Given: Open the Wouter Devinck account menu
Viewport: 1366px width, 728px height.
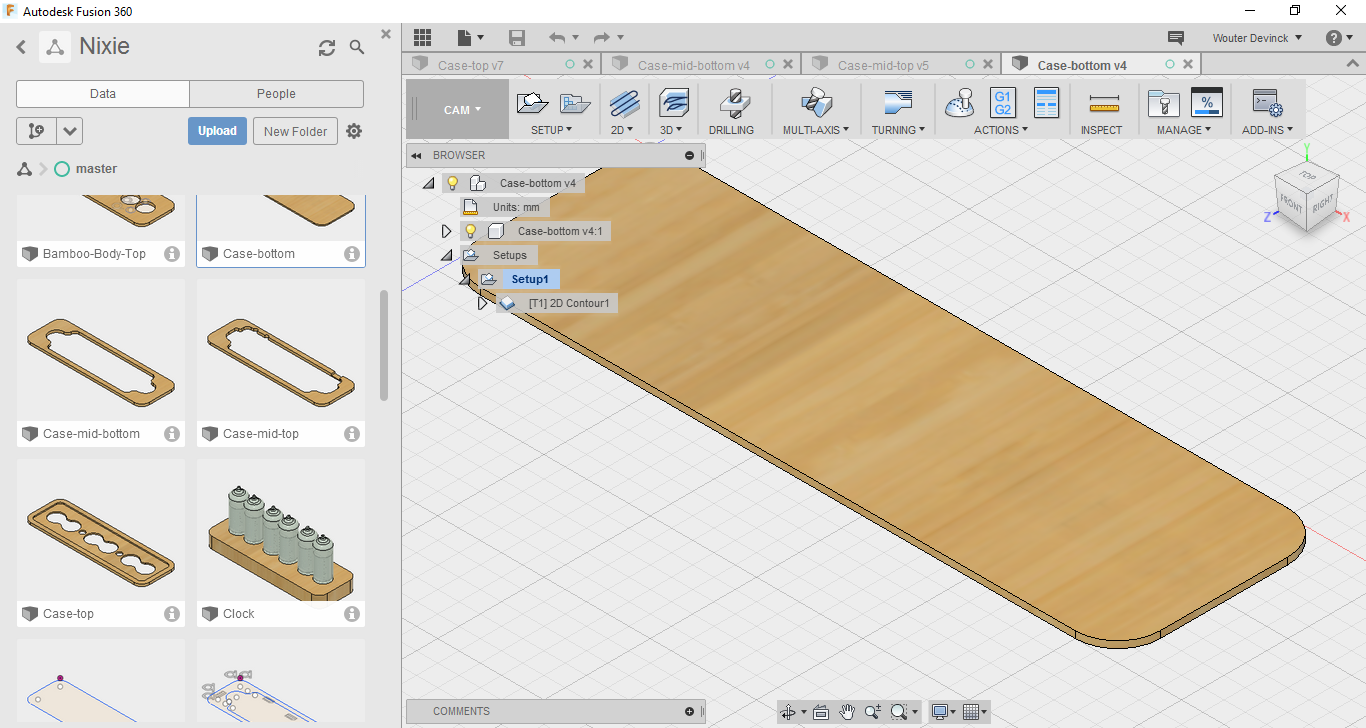Looking at the screenshot, I should click(1256, 38).
